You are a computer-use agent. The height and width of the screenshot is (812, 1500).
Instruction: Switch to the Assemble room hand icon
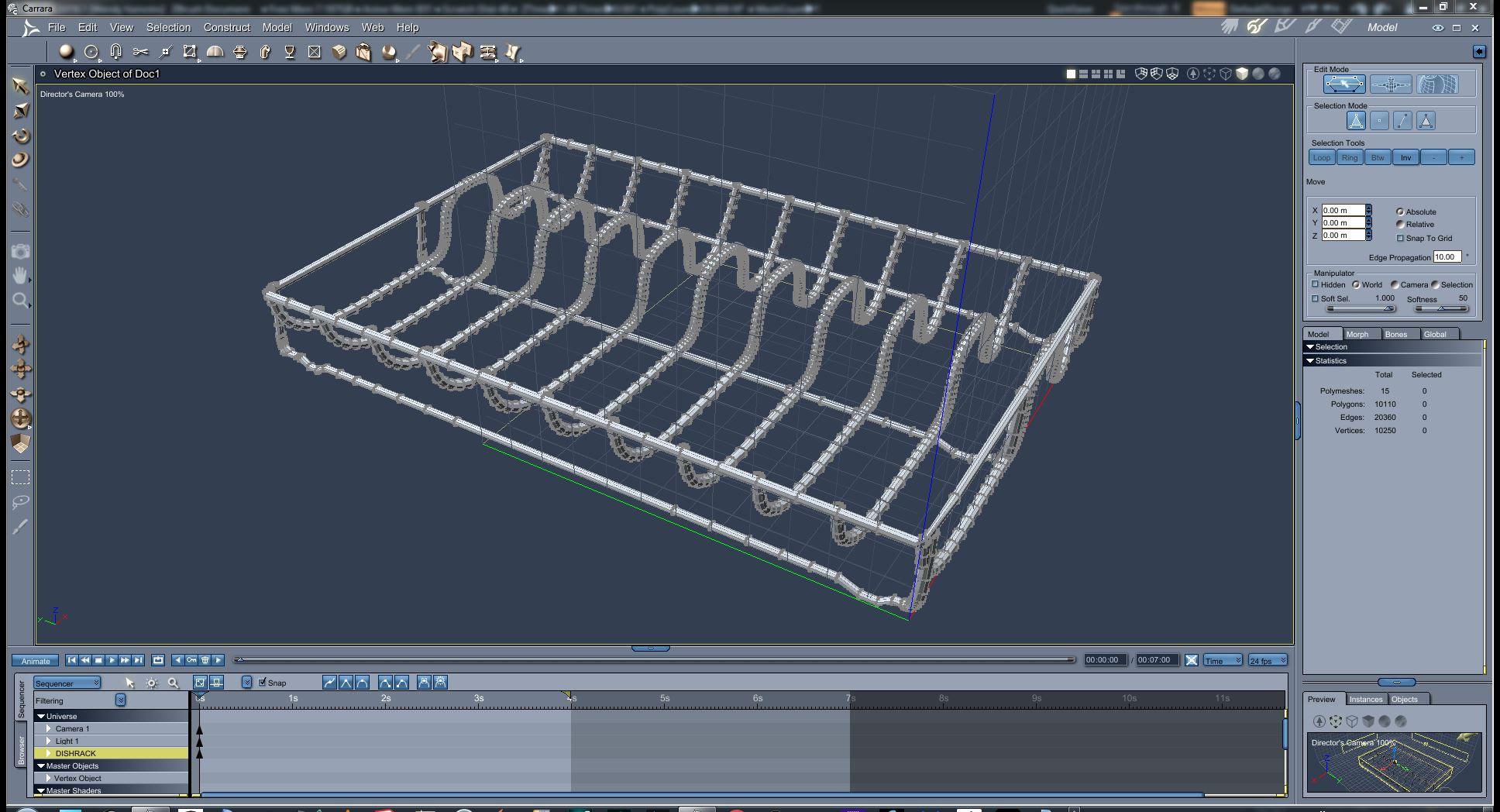1230,27
